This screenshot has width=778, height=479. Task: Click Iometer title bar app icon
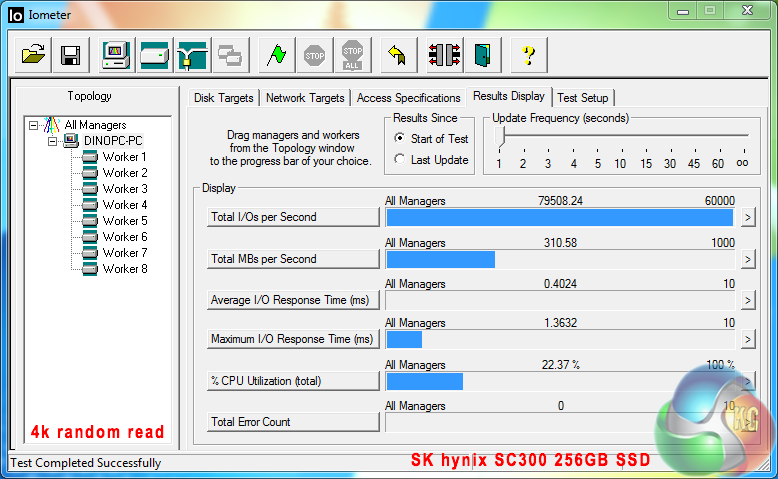16,15
